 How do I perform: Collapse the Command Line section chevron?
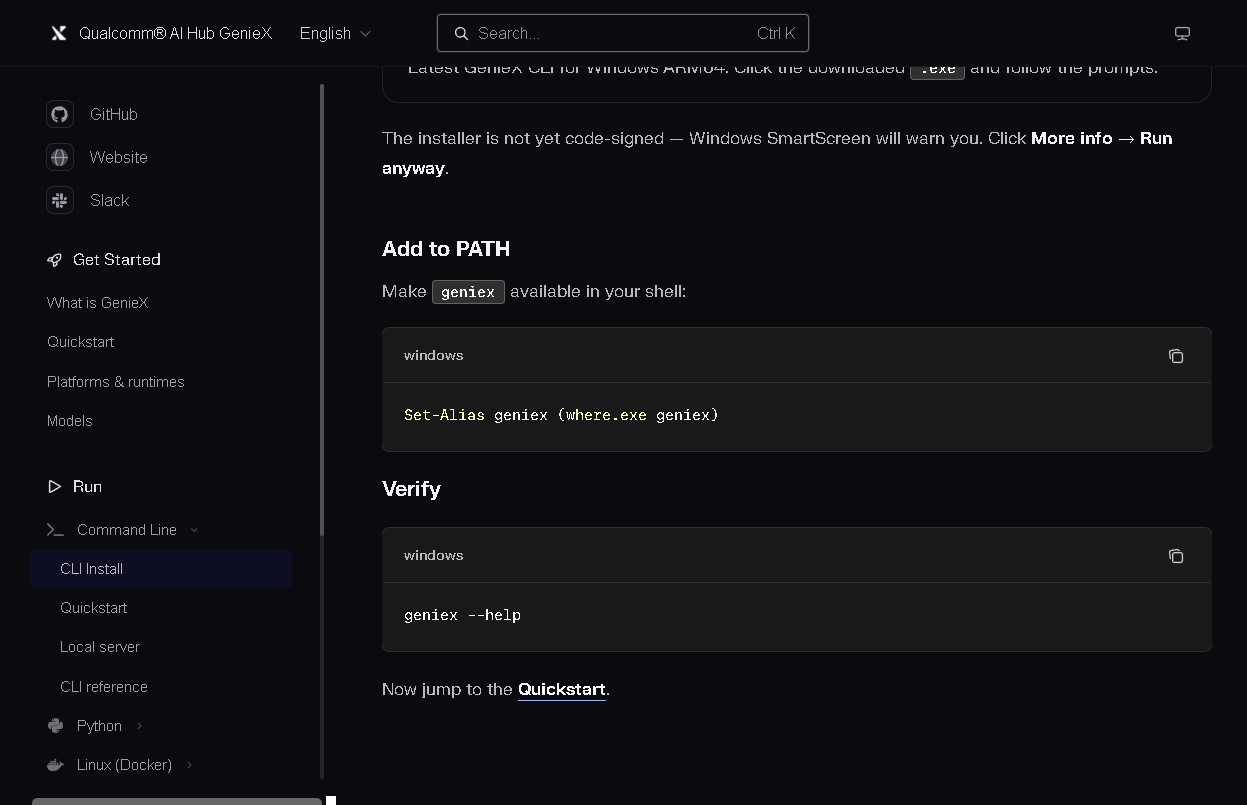[194, 530]
